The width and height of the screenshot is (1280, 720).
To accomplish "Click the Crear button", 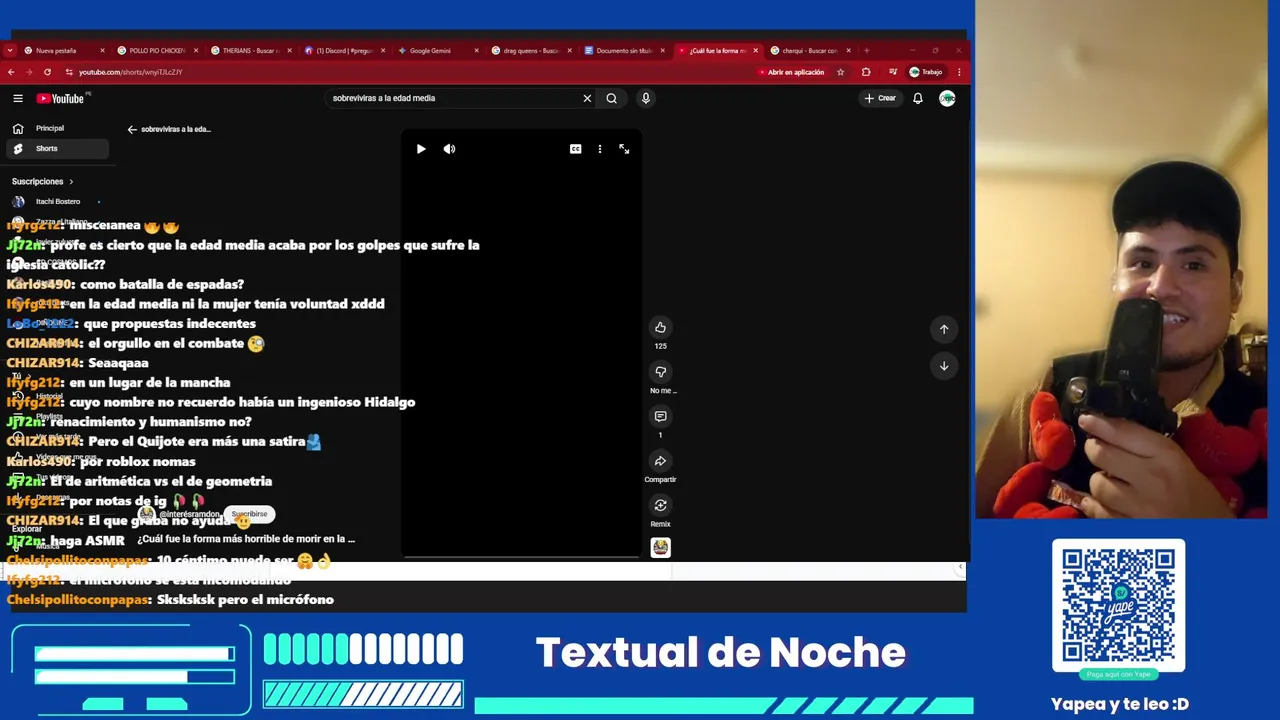I will point(880,98).
